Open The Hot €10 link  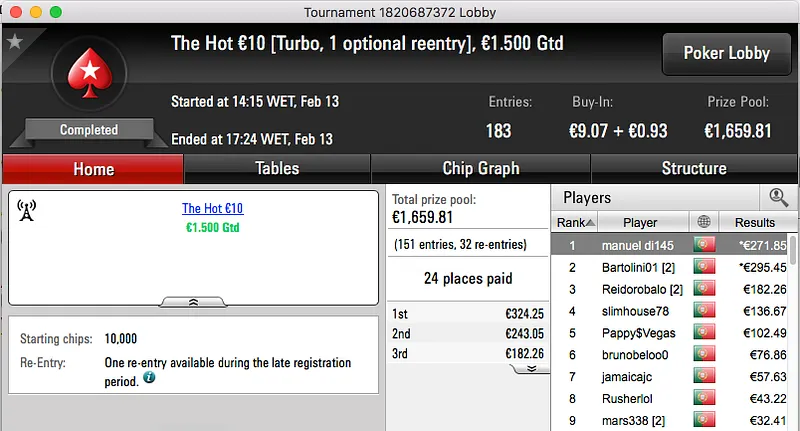tap(212, 209)
